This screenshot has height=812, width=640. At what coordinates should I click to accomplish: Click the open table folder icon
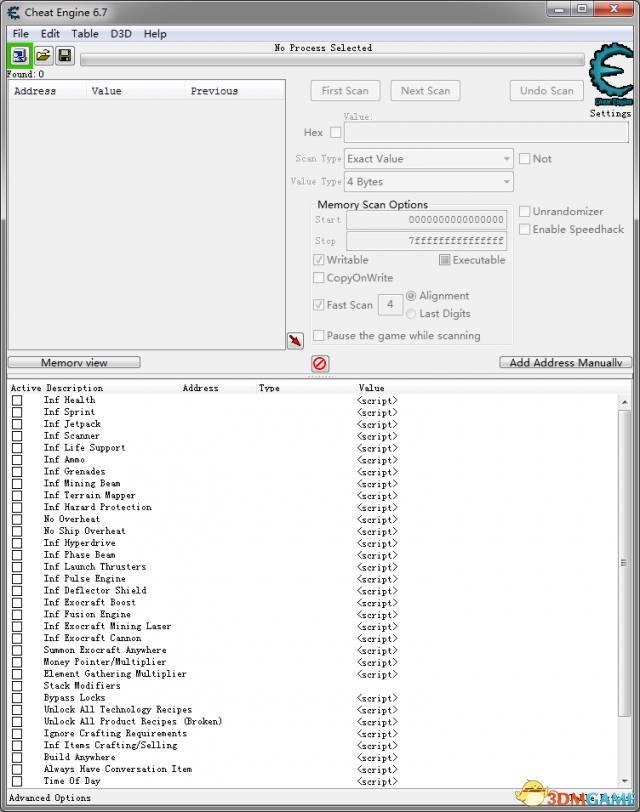[x=43, y=55]
